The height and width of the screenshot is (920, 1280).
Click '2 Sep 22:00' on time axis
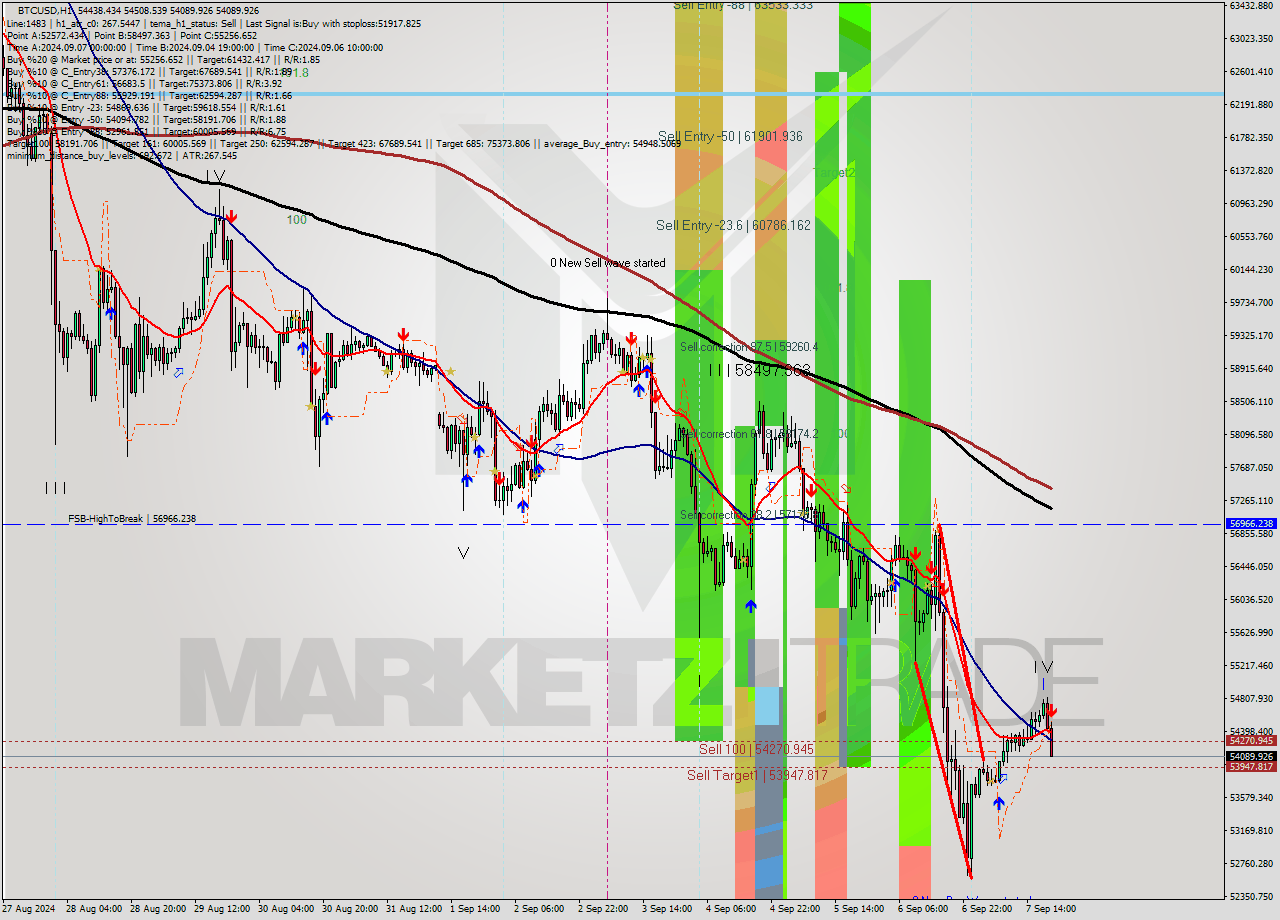click(603, 909)
